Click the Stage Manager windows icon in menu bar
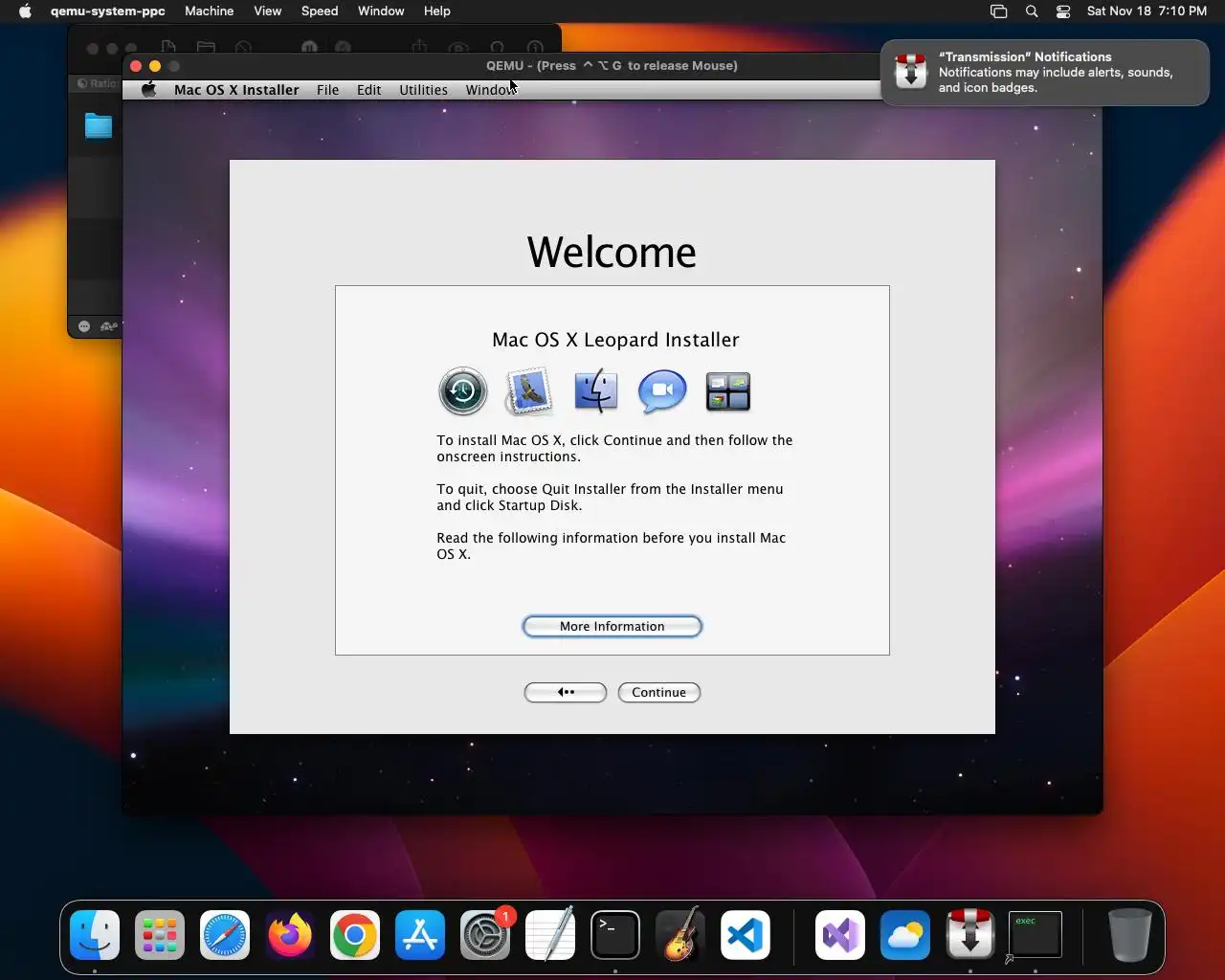 point(998,11)
